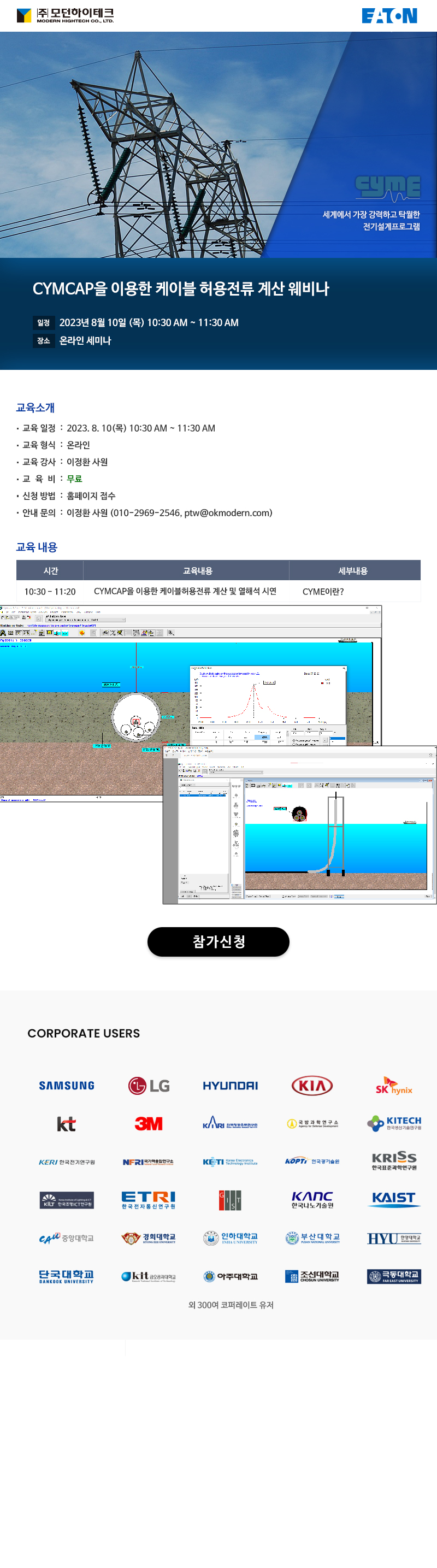Click the webinar title 'CYMCAP을 이용한 케이블 허용전류 계산 웨비나'
The height and width of the screenshot is (1568, 437).
pos(181,288)
